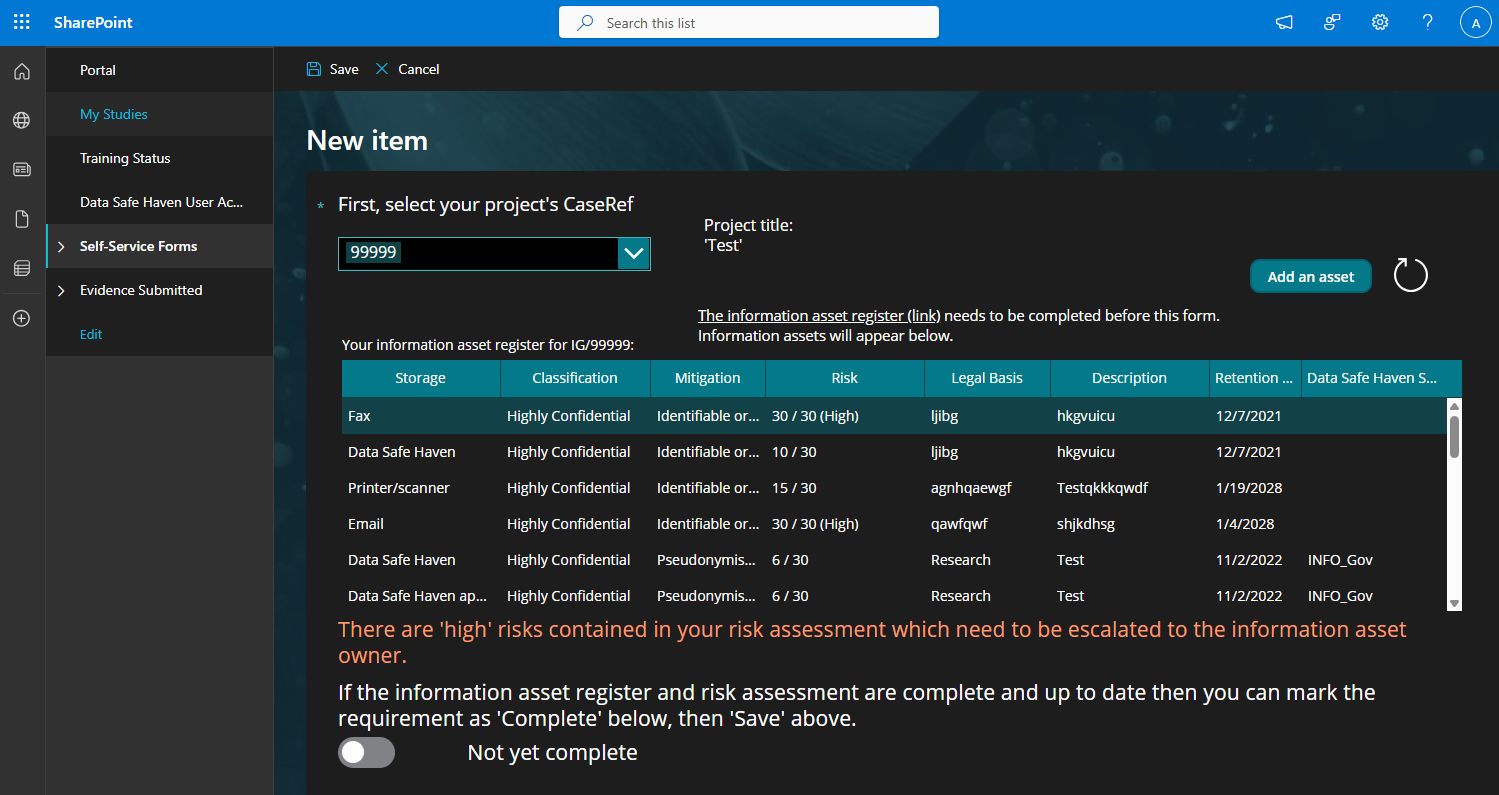
Task: Open My Studies navigation item
Action: tap(114, 114)
